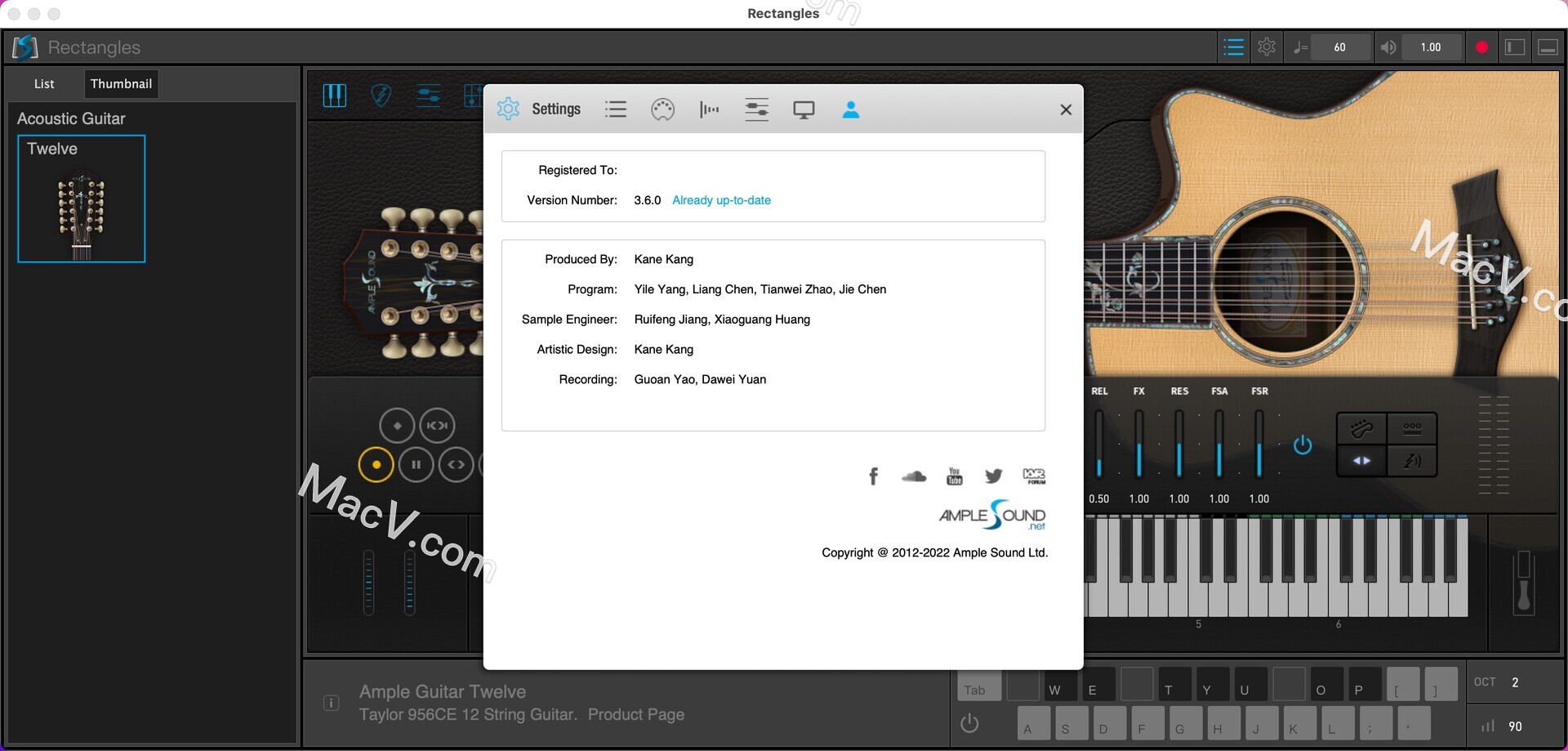Open the sliders parameter settings tab
The width and height of the screenshot is (1568, 751).
pyautogui.click(x=757, y=109)
